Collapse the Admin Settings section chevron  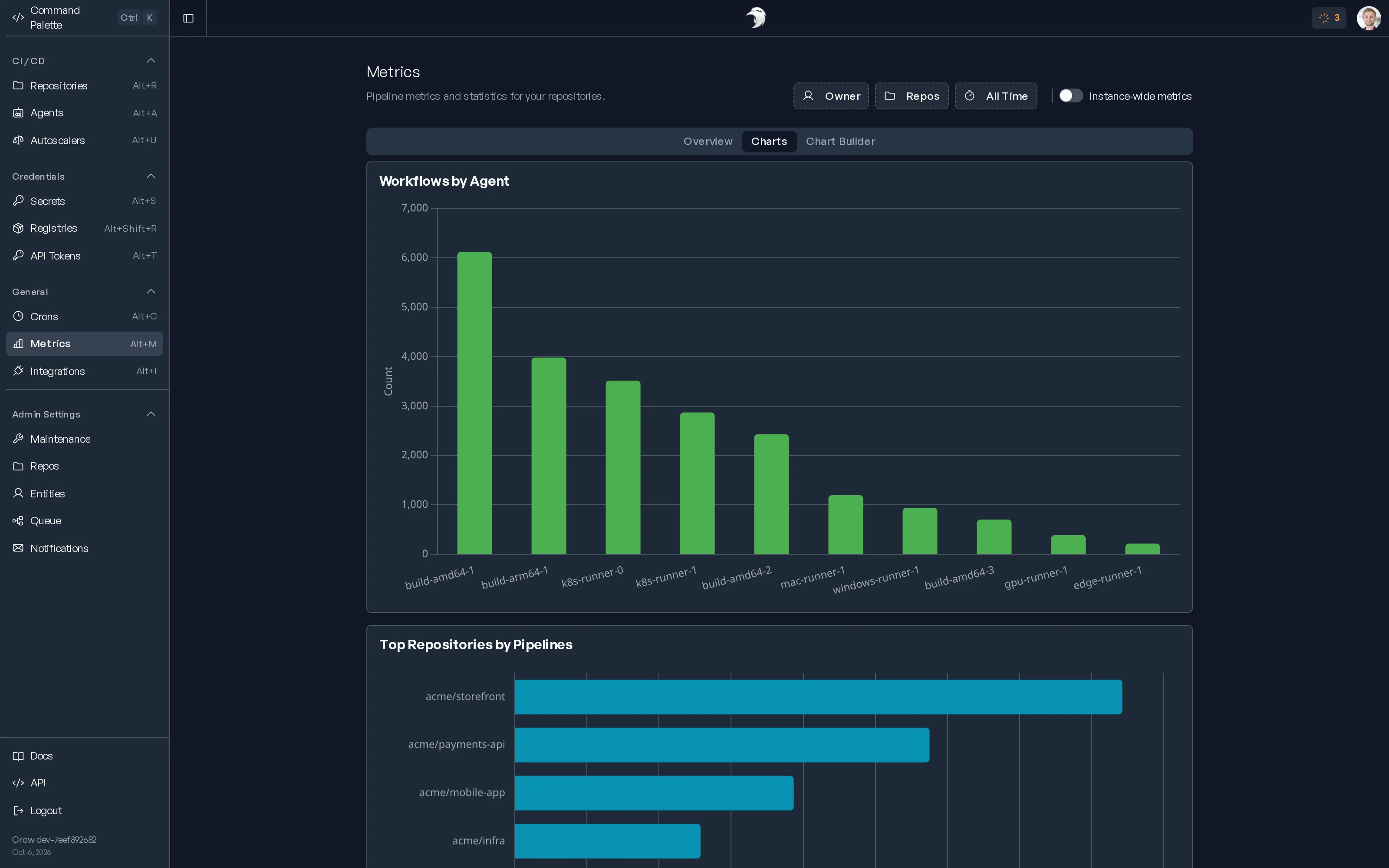point(151,414)
